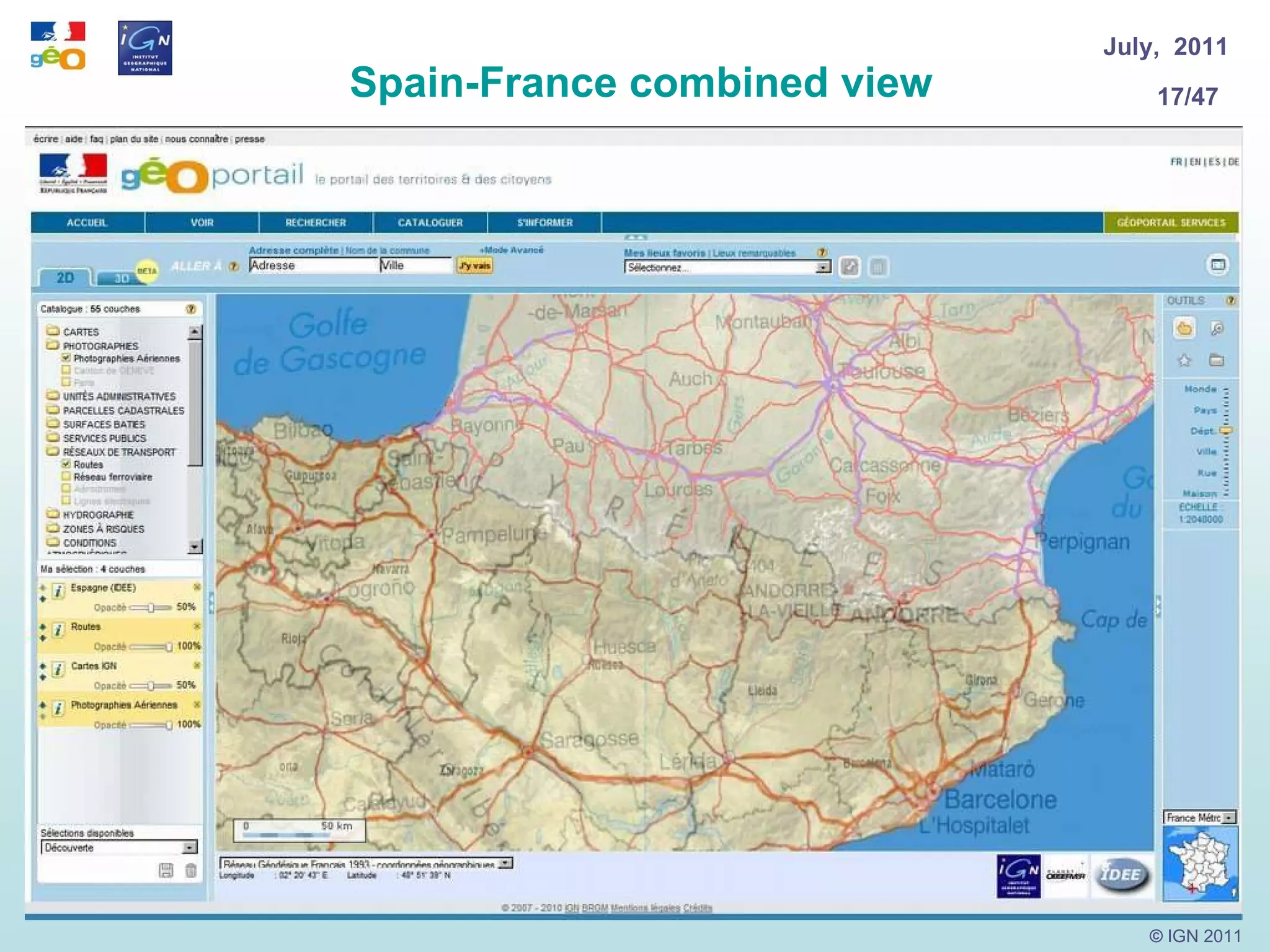1270x952 pixels.
Task: Open the S'INFORMER menu
Action: (x=544, y=223)
